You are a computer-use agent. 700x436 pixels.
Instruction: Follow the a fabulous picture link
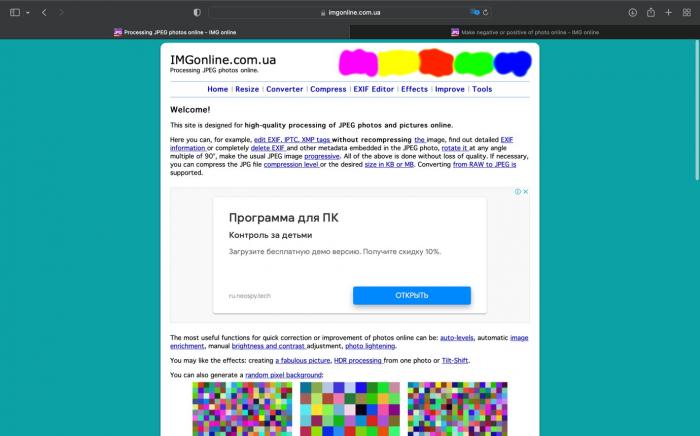[303, 361]
